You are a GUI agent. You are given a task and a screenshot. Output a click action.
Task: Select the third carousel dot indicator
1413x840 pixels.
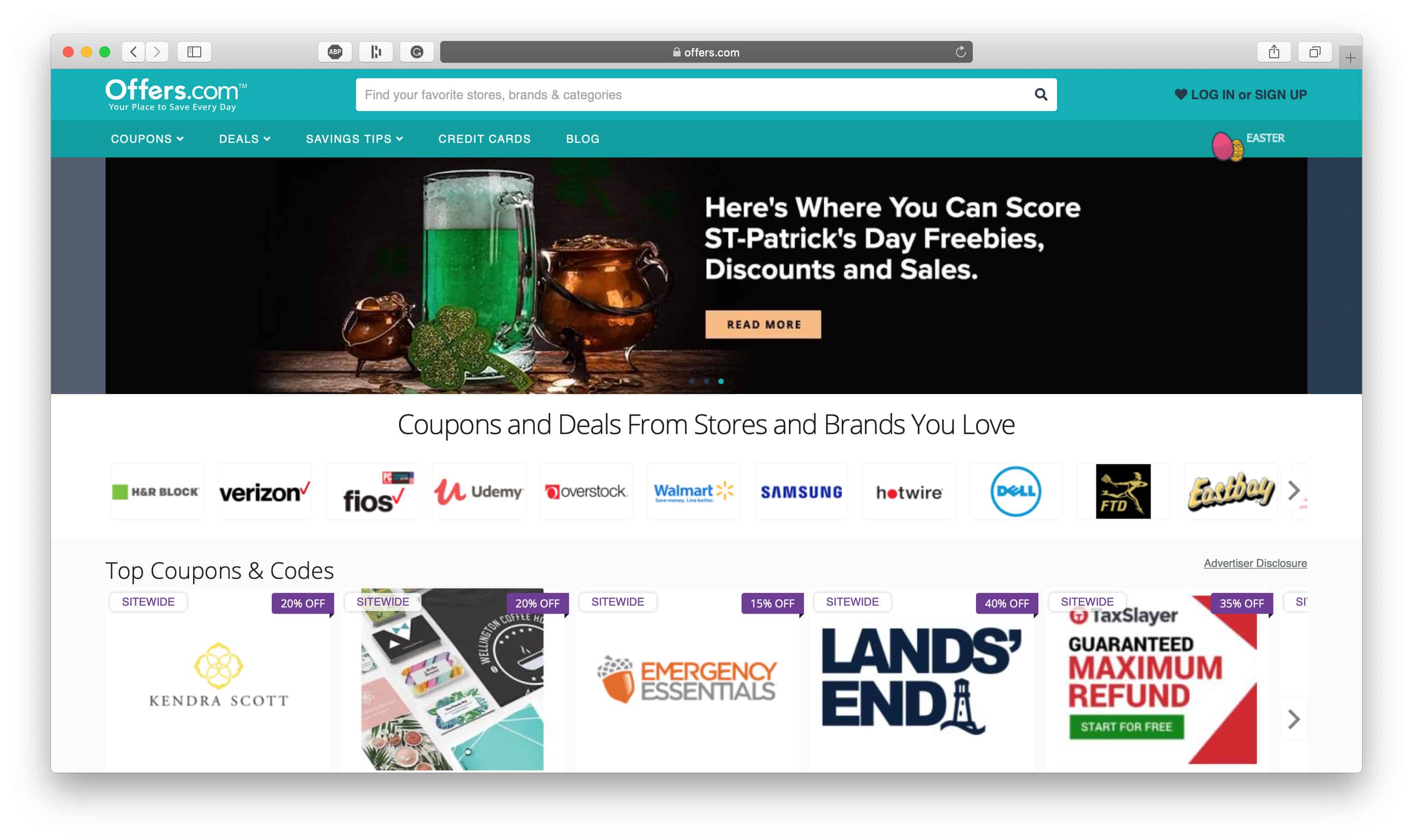[x=721, y=381]
